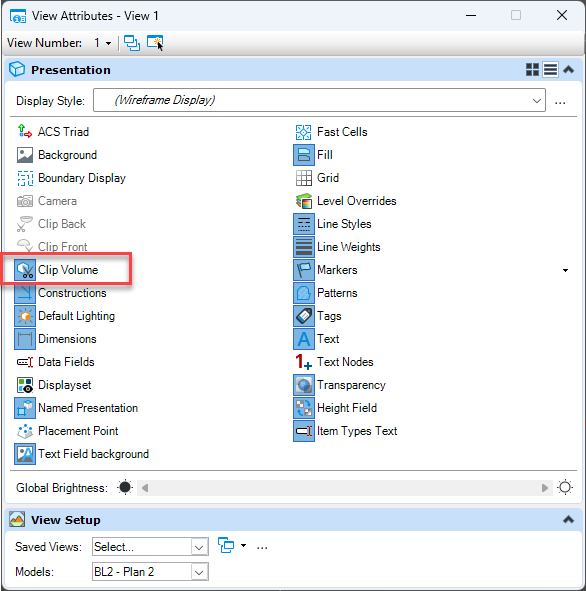Viewport: 586px width, 591px height.
Task: Click the View Attributes window title icon
Action: click(x=18, y=17)
